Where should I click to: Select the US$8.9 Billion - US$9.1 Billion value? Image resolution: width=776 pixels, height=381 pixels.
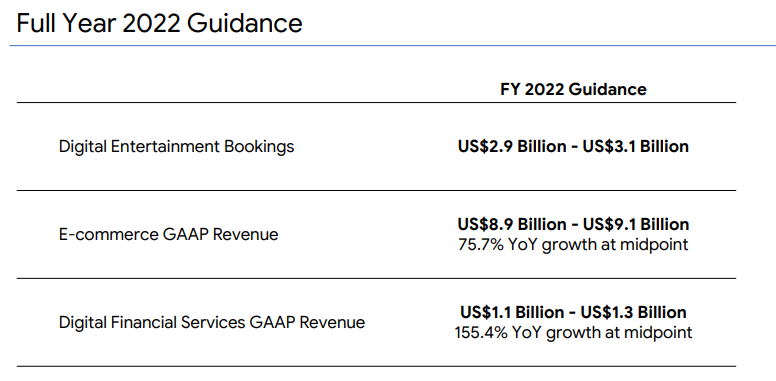point(573,224)
